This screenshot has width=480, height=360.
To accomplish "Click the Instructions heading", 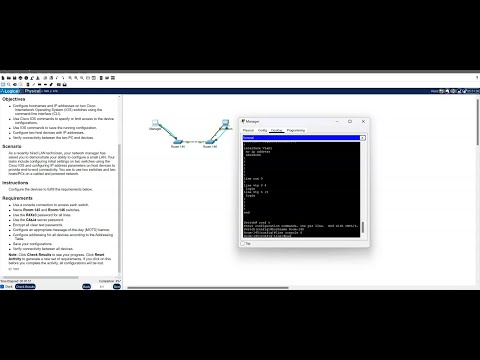I will tap(15, 183).
